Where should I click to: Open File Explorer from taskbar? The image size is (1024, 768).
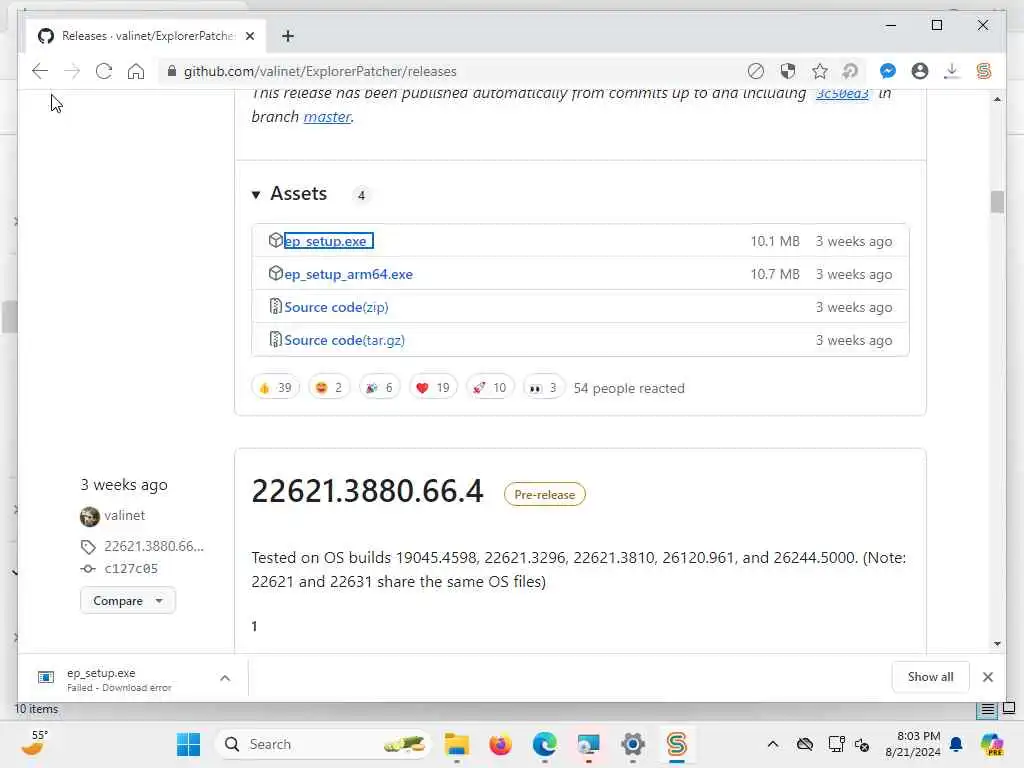pyautogui.click(x=456, y=744)
